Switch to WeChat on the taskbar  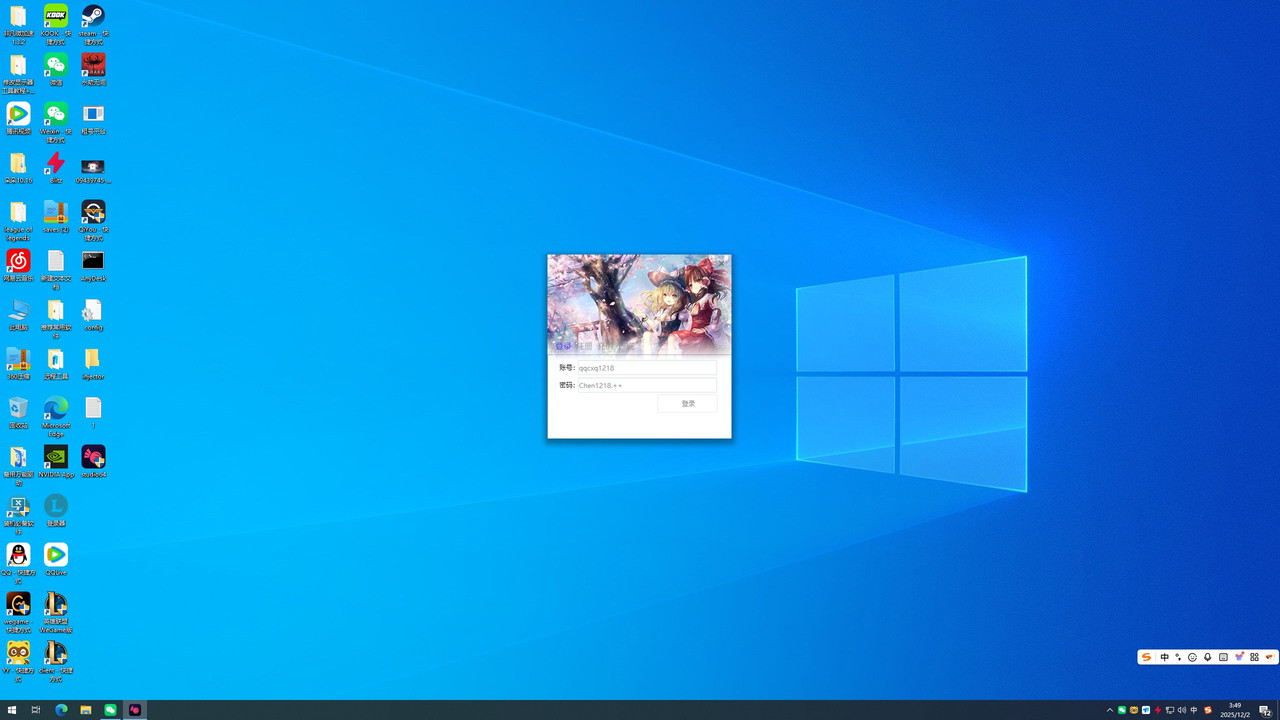pyautogui.click(x=110, y=710)
